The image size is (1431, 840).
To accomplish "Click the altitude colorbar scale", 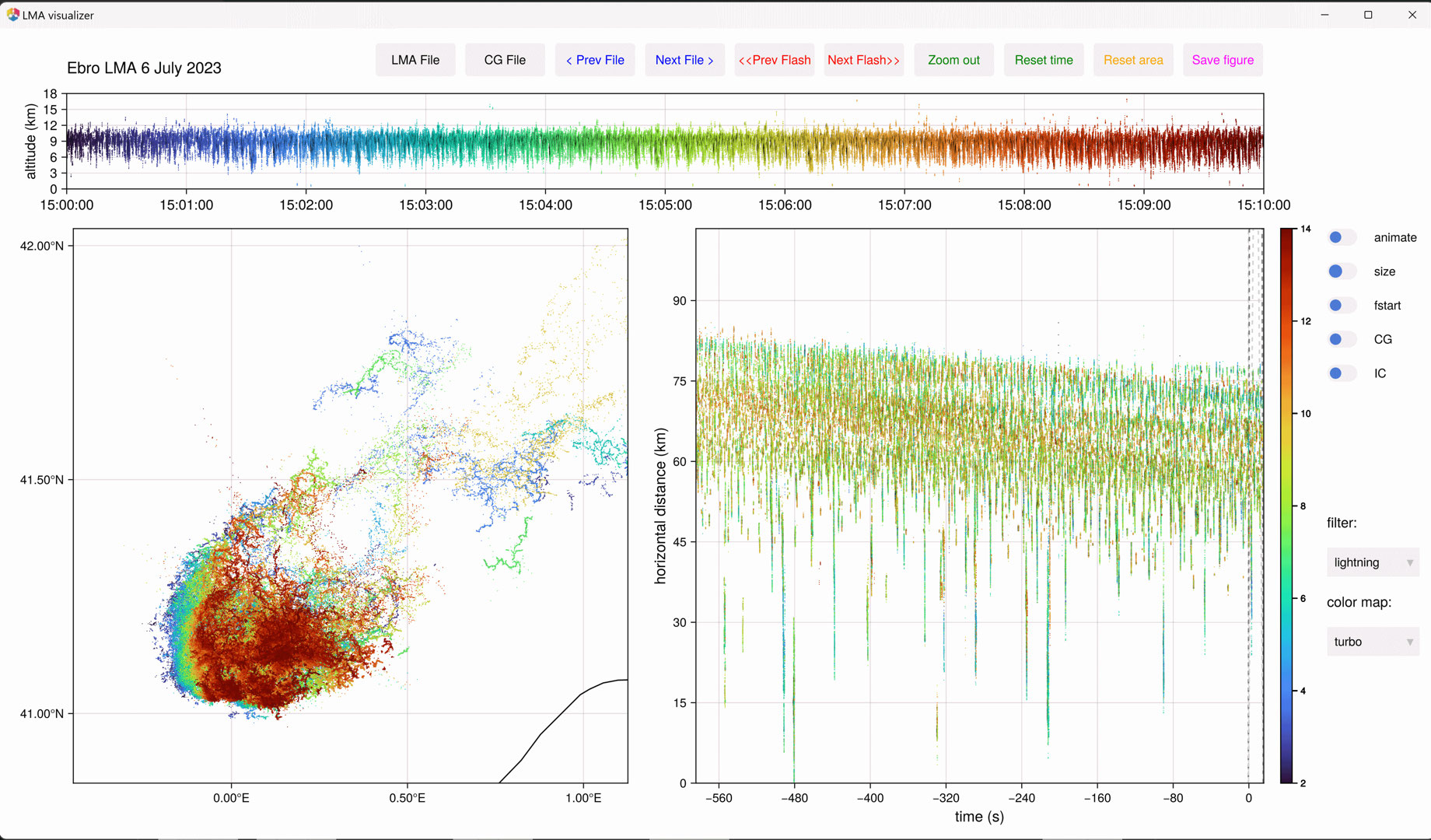I will pos(1287,506).
